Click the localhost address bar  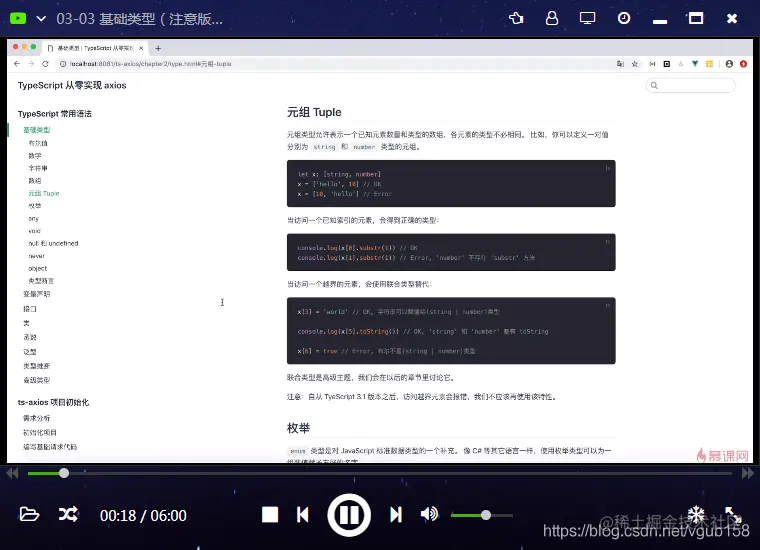coord(334,63)
